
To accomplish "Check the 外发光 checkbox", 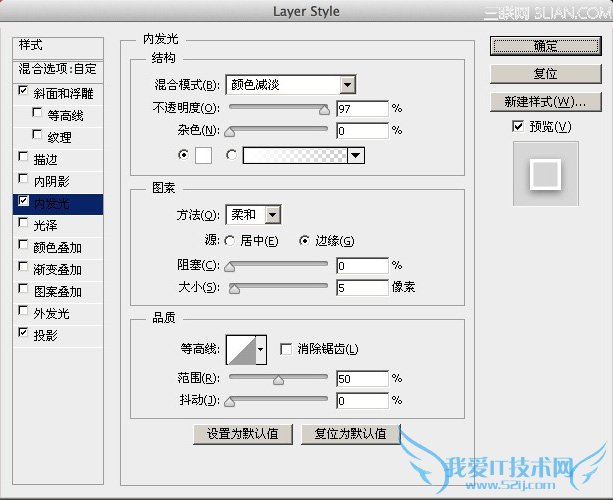I will [x=23, y=311].
